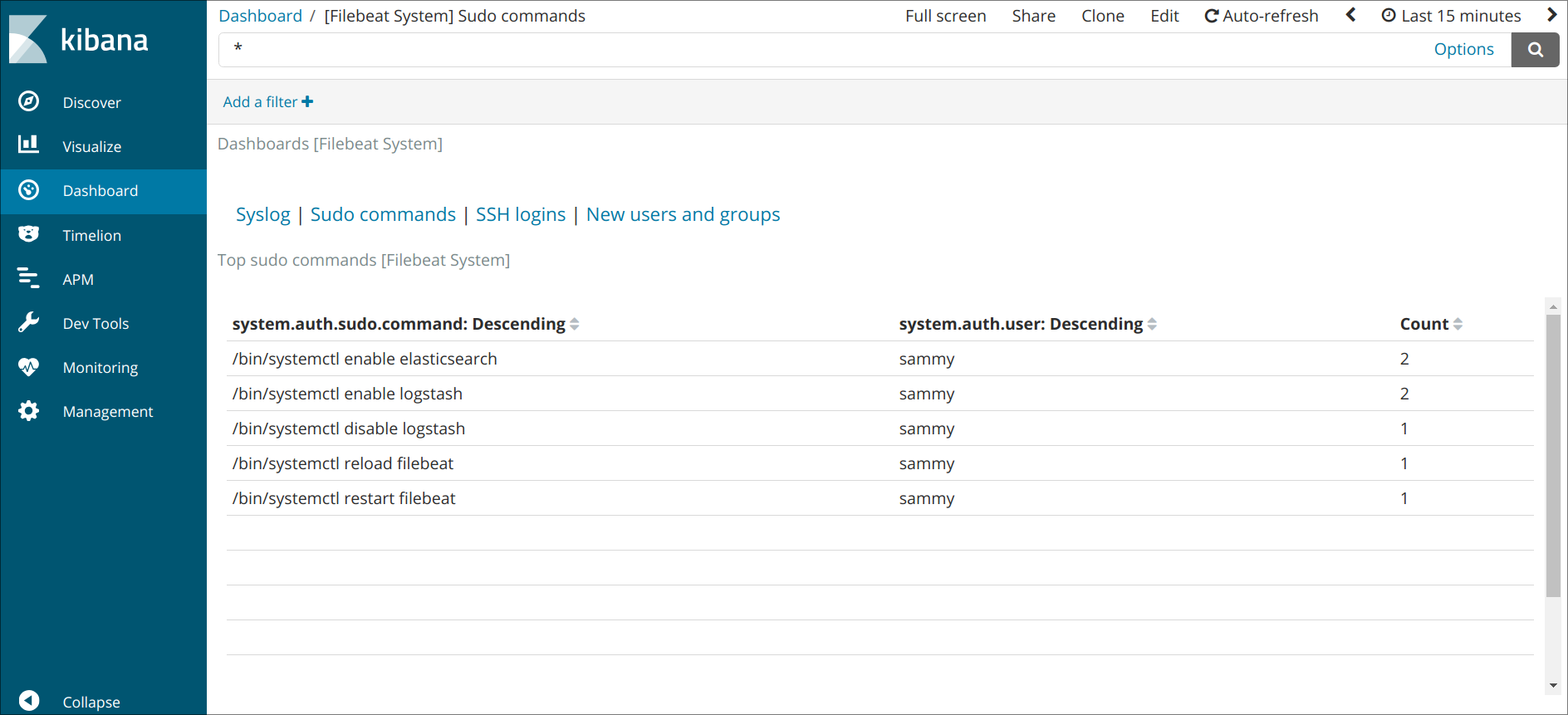The height and width of the screenshot is (715, 1568).
Task: Open APM via its sidebar icon
Action: [x=28, y=278]
